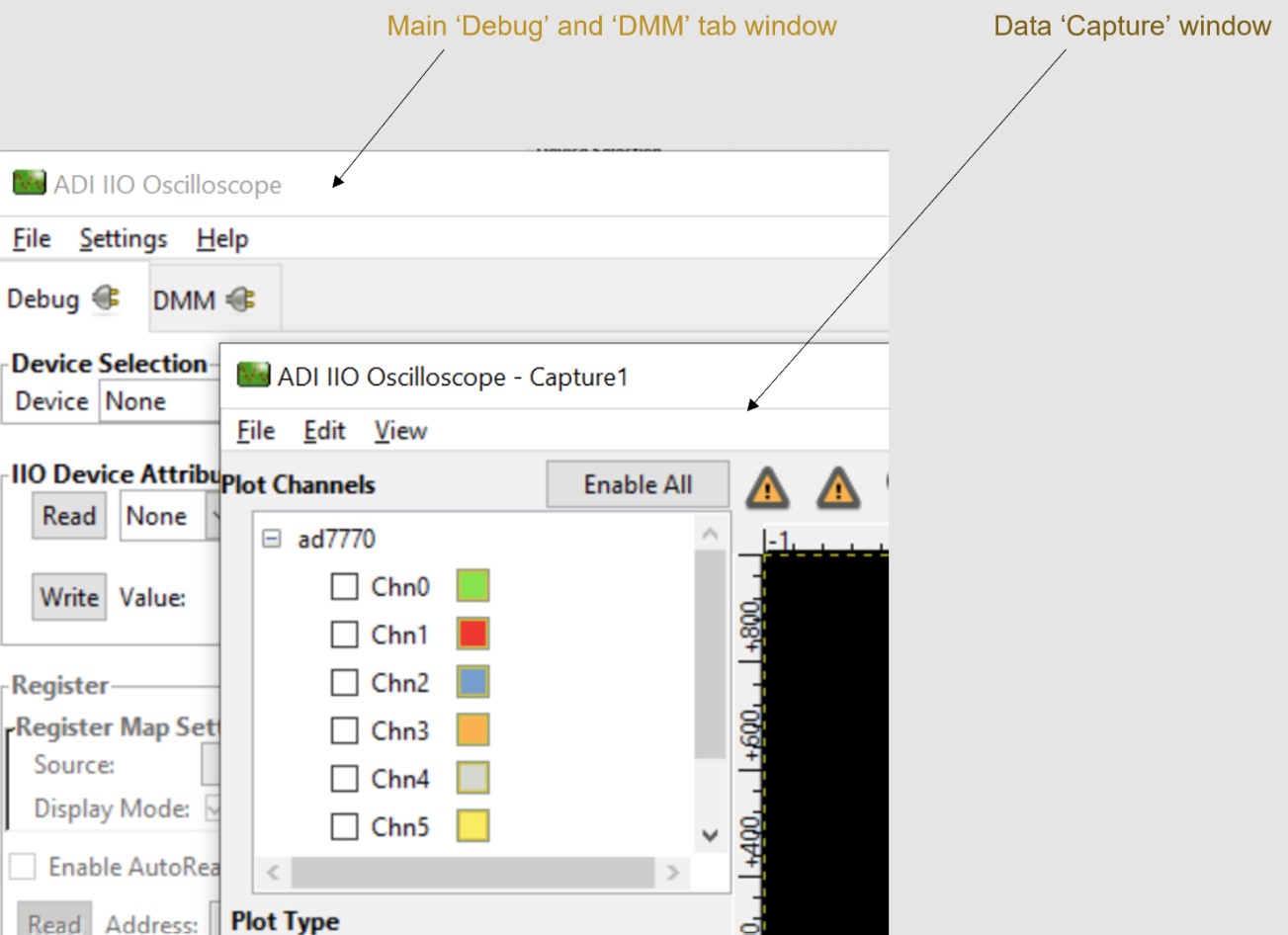Open the Settings menu in main window
Viewport: 1288px width, 935px height.
[x=124, y=238]
